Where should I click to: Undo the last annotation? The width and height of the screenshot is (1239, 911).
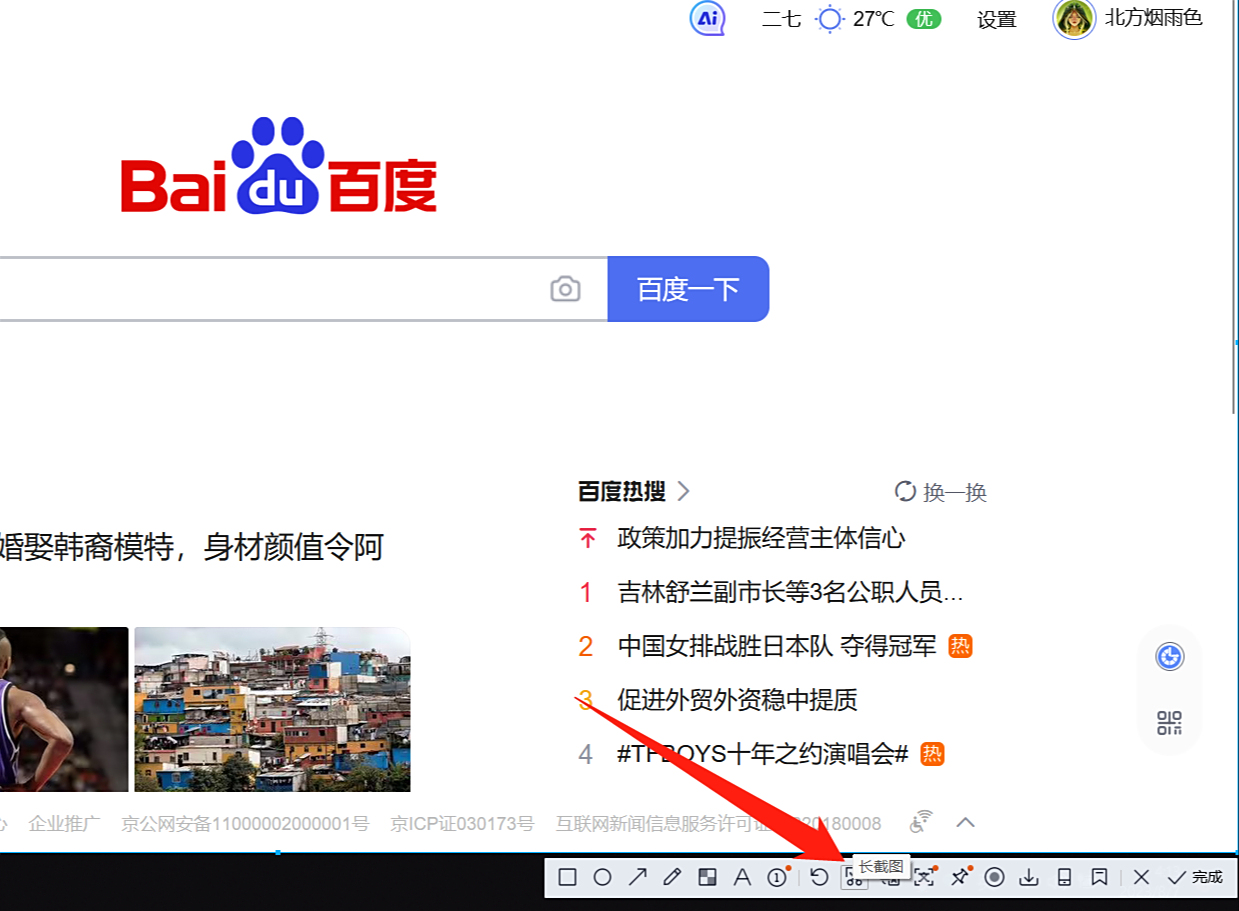click(819, 877)
